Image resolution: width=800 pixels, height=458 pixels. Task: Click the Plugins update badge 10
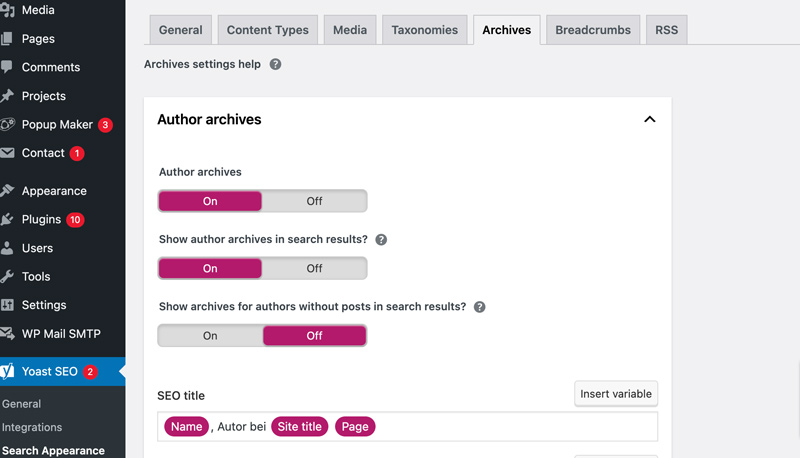coord(75,220)
